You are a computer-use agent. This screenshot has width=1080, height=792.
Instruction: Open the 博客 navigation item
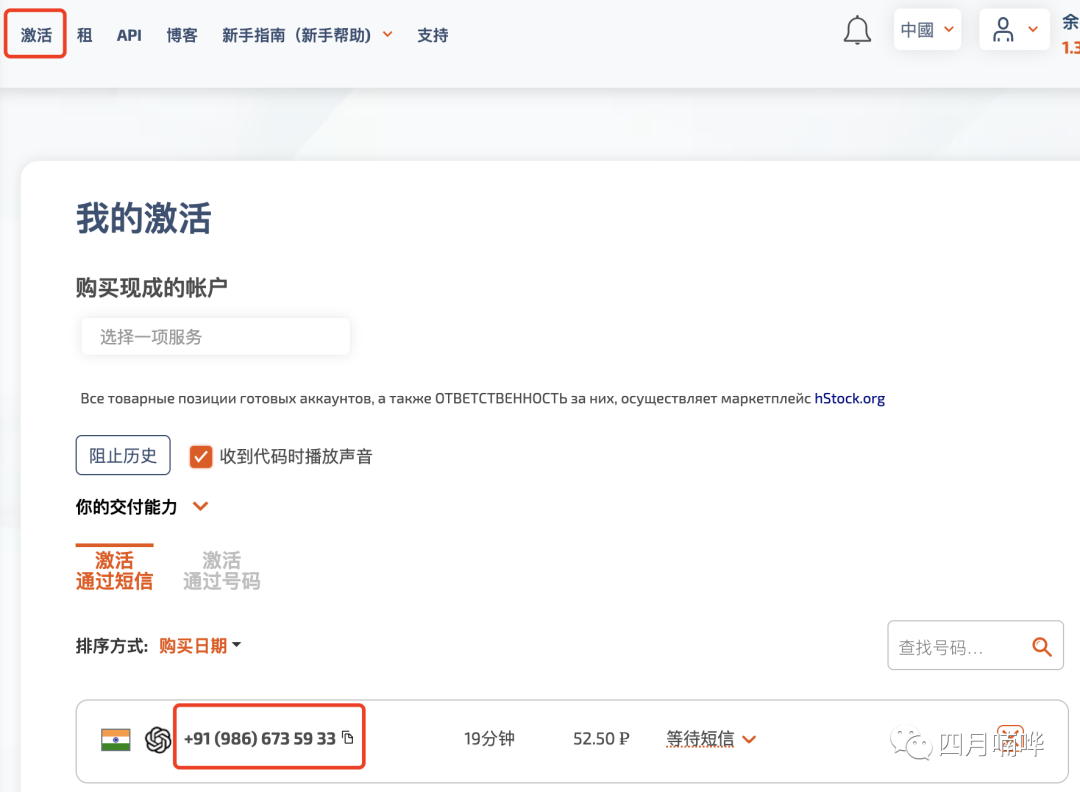[182, 34]
